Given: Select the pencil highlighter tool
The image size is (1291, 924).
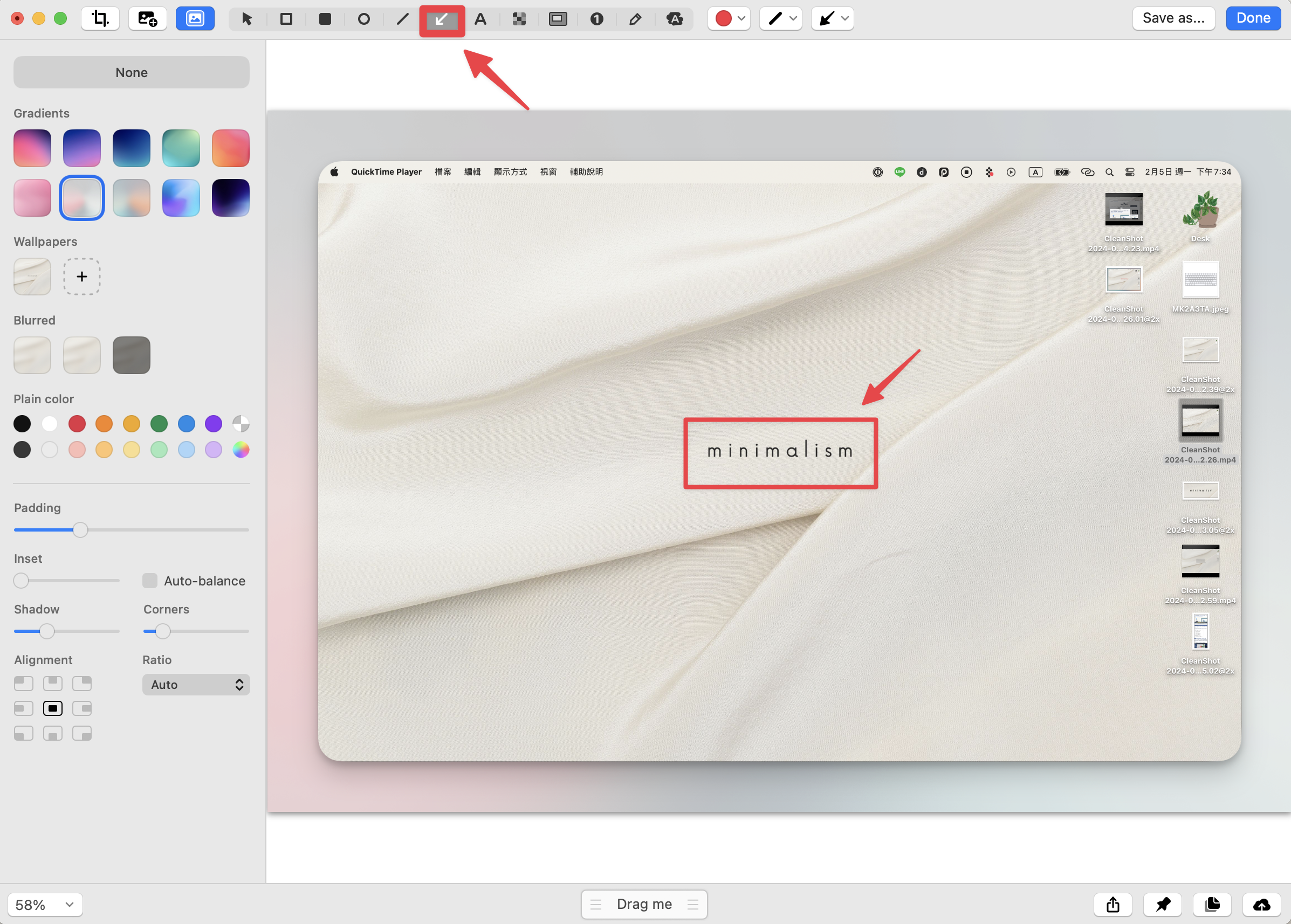Looking at the screenshot, I should tap(635, 19).
